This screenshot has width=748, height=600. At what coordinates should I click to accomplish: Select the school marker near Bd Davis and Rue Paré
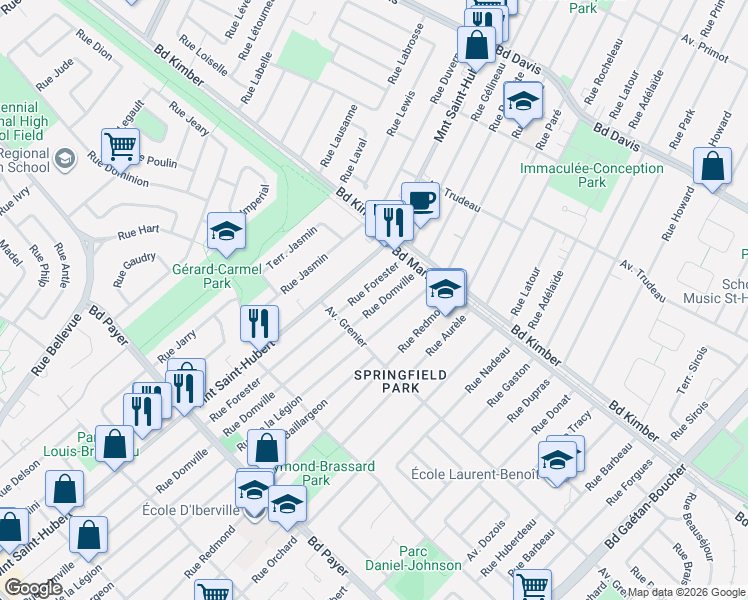tap(523, 101)
